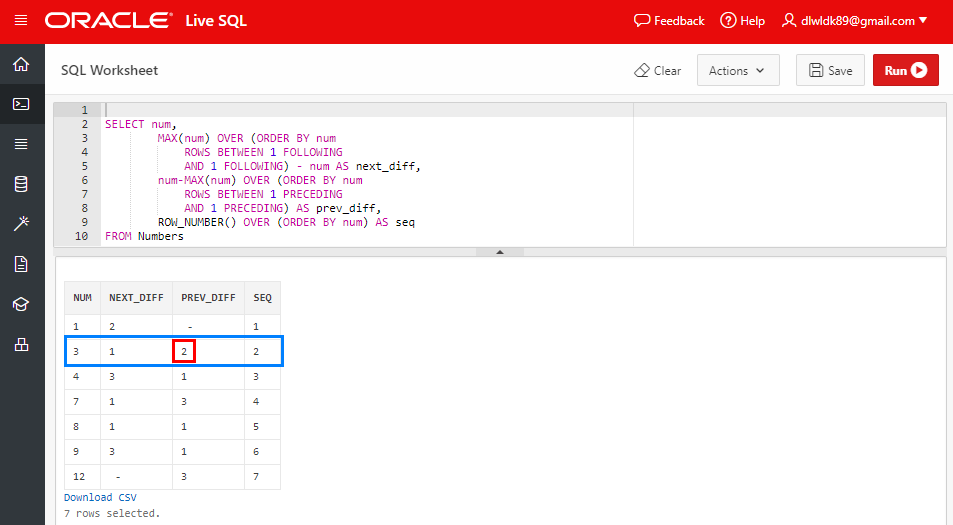
Task: Clear the worksheet
Action: (658, 70)
